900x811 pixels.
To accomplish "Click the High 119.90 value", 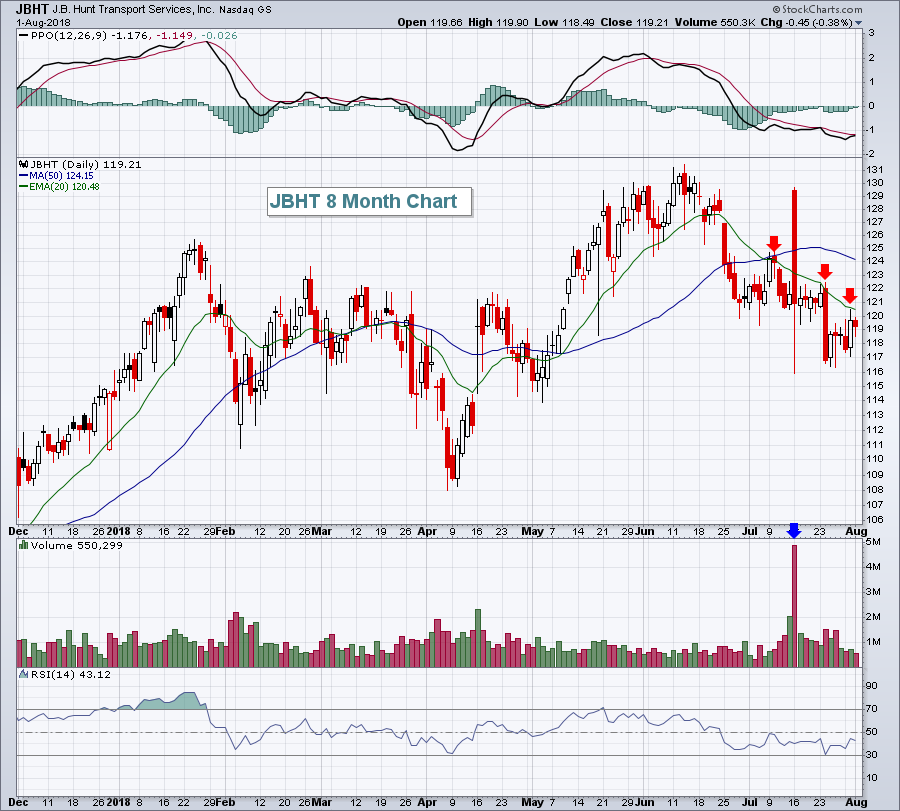I will (x=498, y=22).
